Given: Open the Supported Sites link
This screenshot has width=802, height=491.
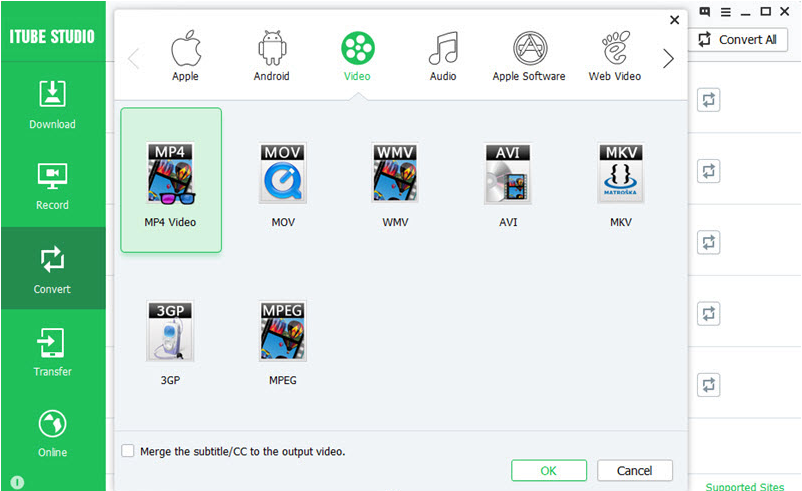Looking at the screenshot, I should click(x=745, y=486).
